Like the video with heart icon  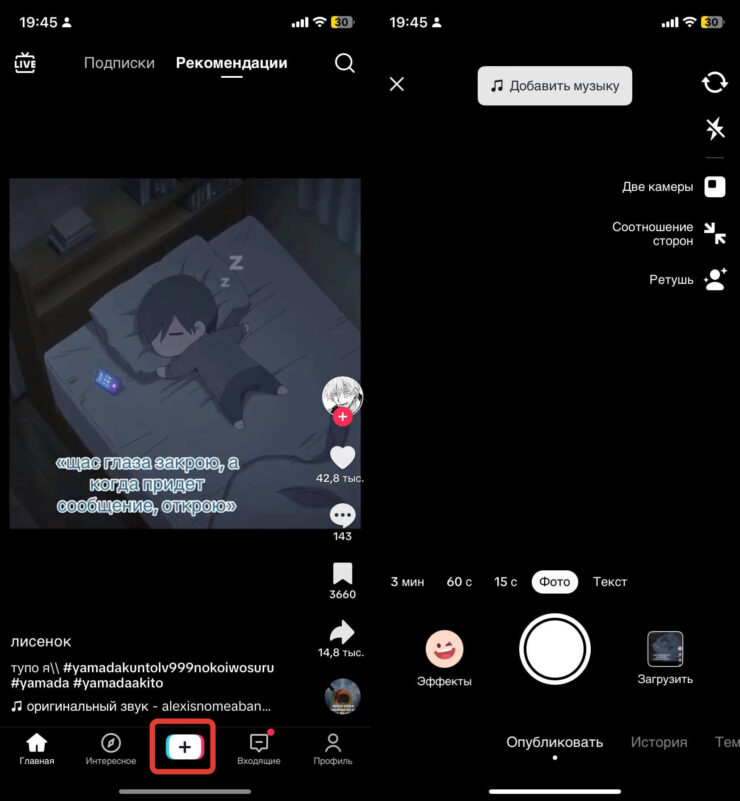pyautogui.click(x=343, y=457)
